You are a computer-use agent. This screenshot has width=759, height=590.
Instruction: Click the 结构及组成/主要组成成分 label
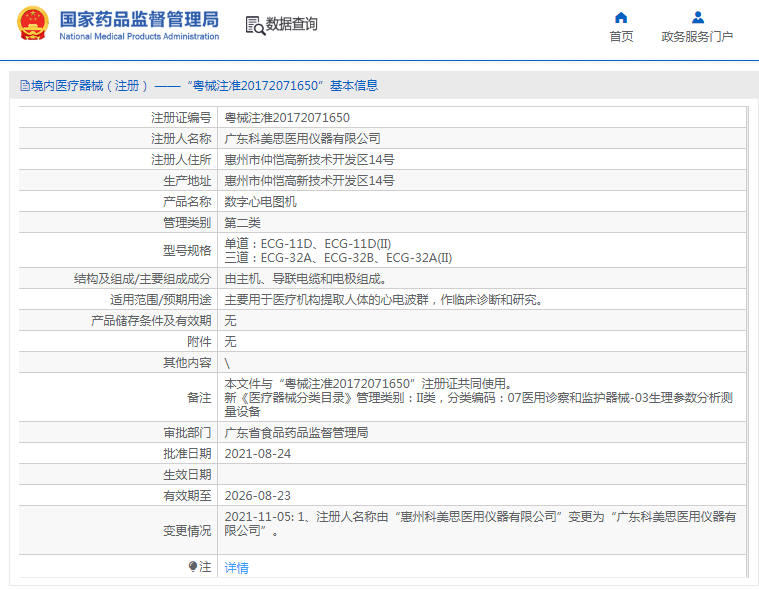(x=142, y=279)
